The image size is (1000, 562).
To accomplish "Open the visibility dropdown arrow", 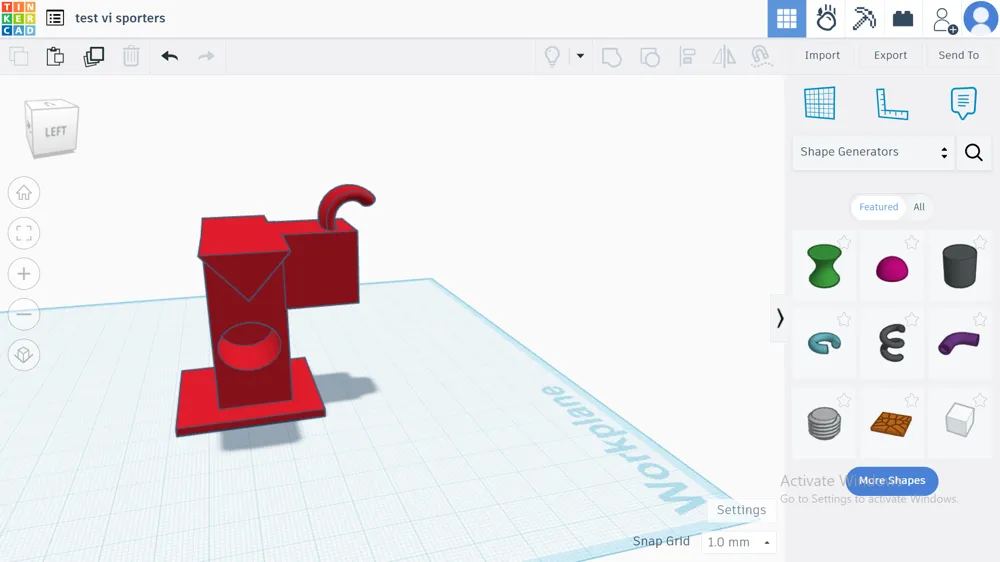I will coord(580,55).
